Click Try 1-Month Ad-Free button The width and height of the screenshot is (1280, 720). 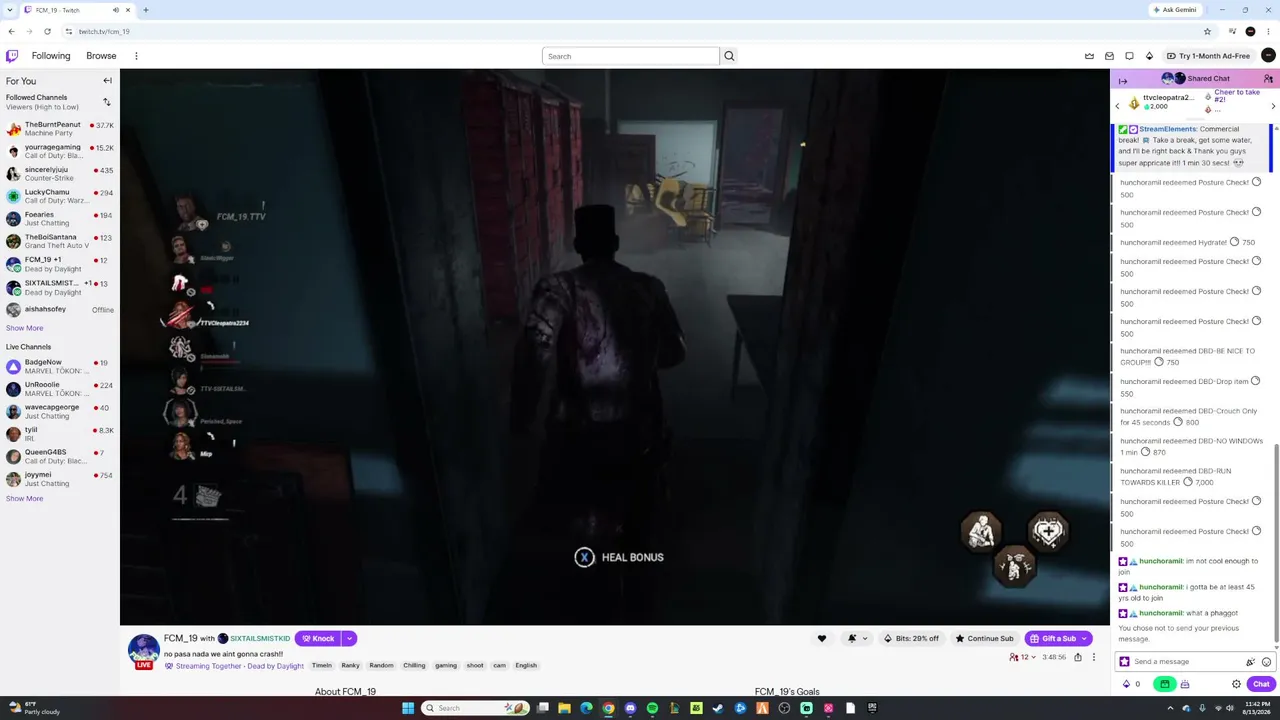point(1208,56)
